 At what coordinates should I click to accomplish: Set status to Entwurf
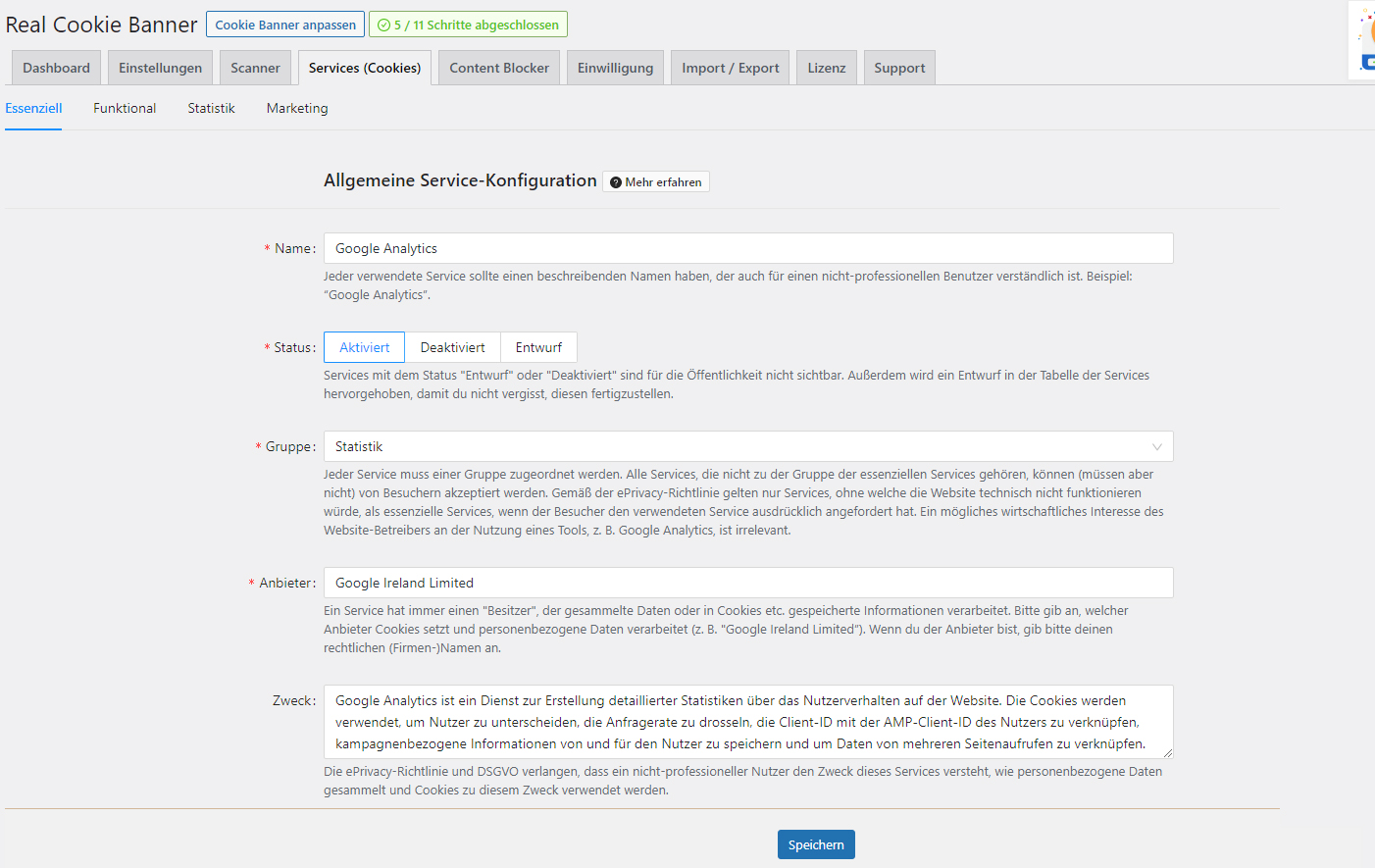[x=538, y=347]
